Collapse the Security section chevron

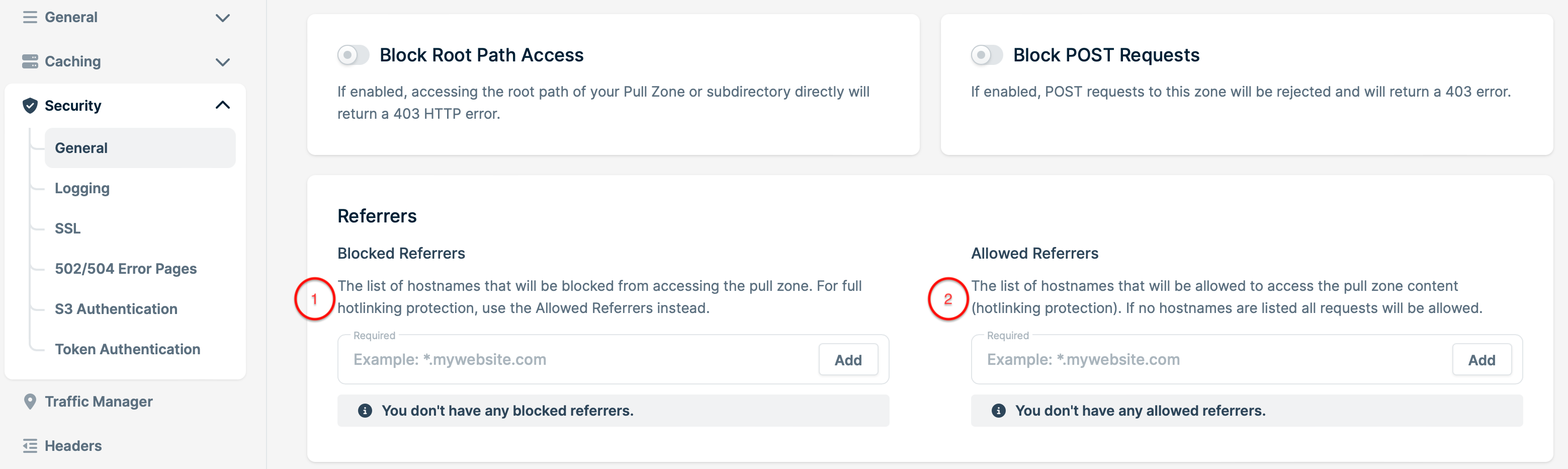(223, 105)
